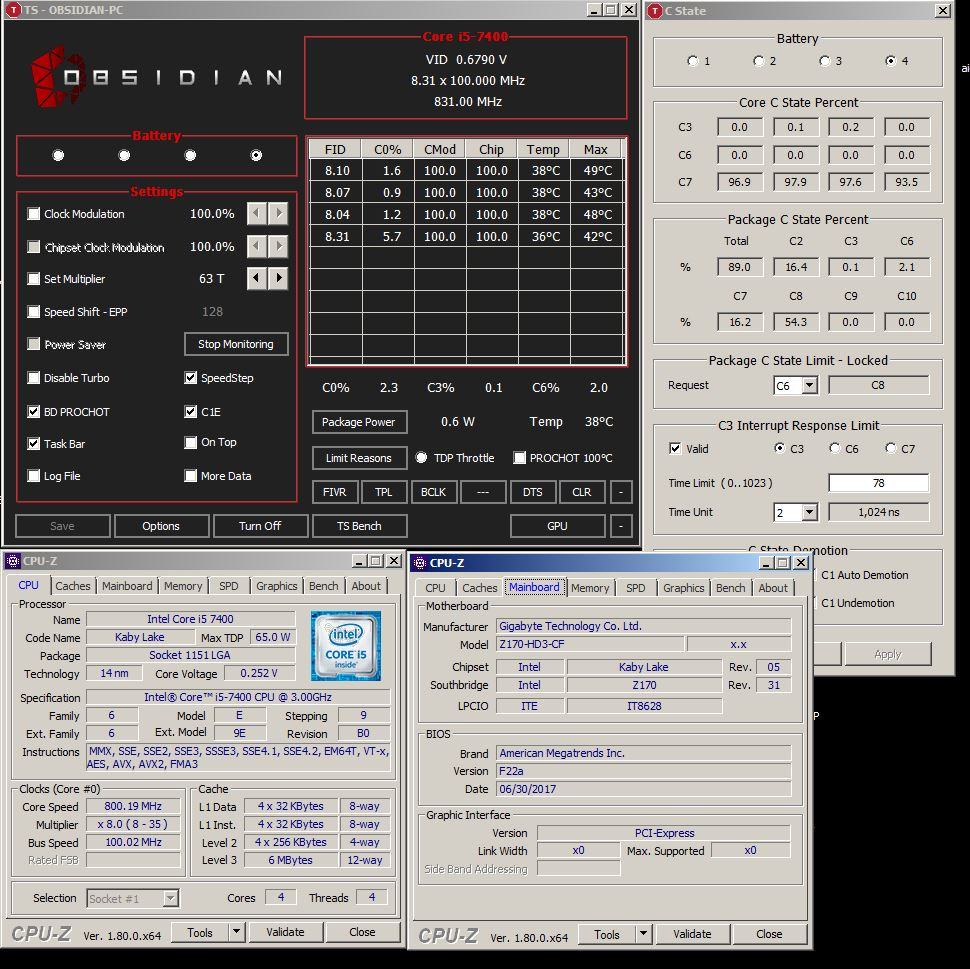Toggle the Disable Turbo checkbox

coord(34,377)
